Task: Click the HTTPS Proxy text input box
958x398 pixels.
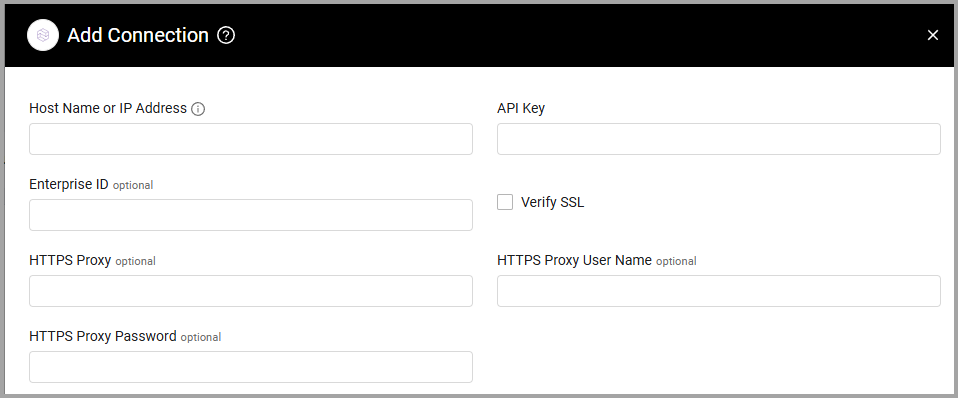Action: tap(250, 291)
